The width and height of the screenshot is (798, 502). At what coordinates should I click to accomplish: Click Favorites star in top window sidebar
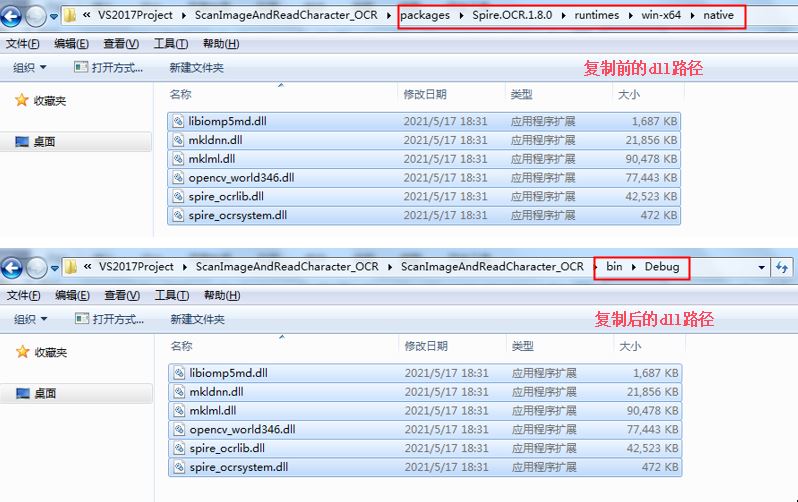tap(21, 100)
